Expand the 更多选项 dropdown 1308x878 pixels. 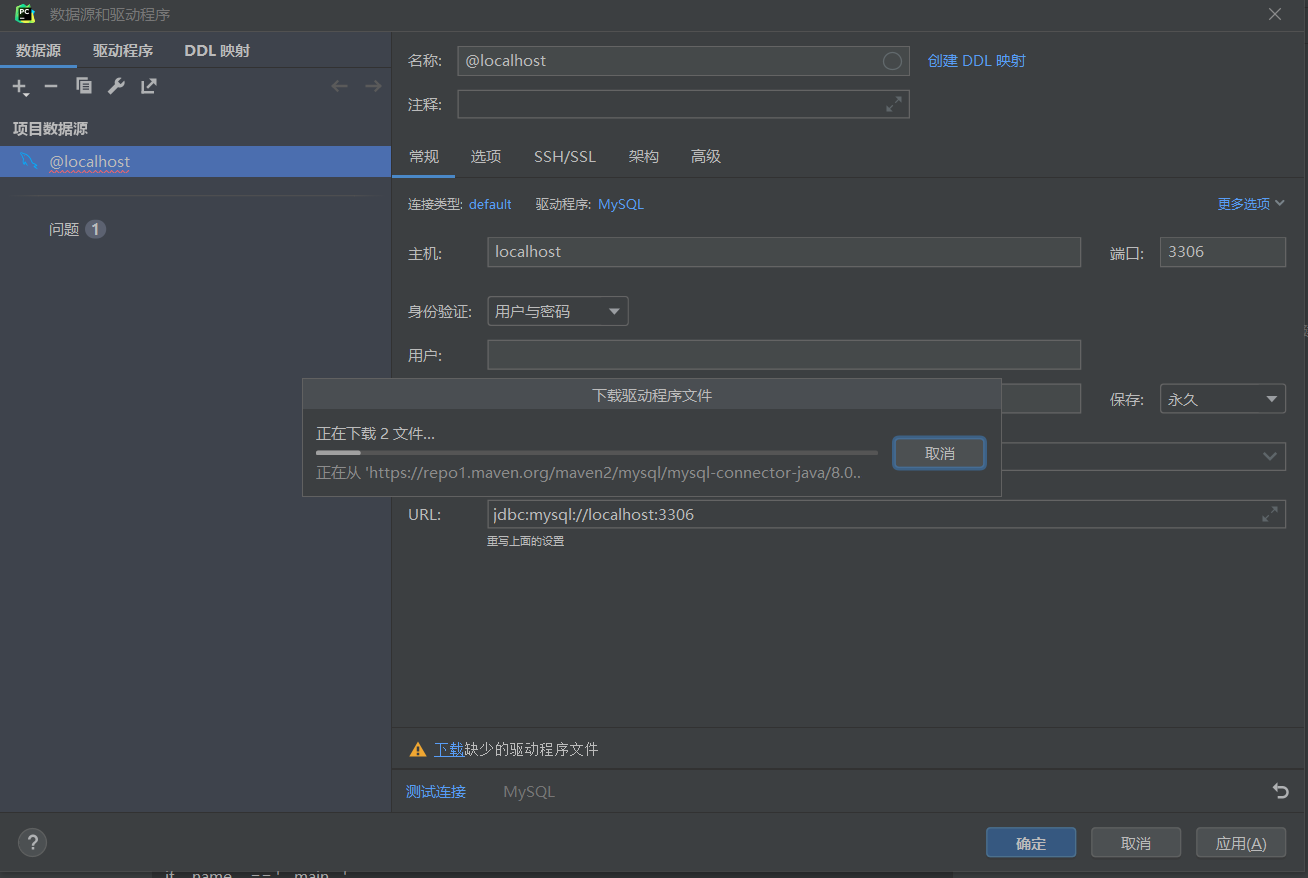(x=1251, y=204)
